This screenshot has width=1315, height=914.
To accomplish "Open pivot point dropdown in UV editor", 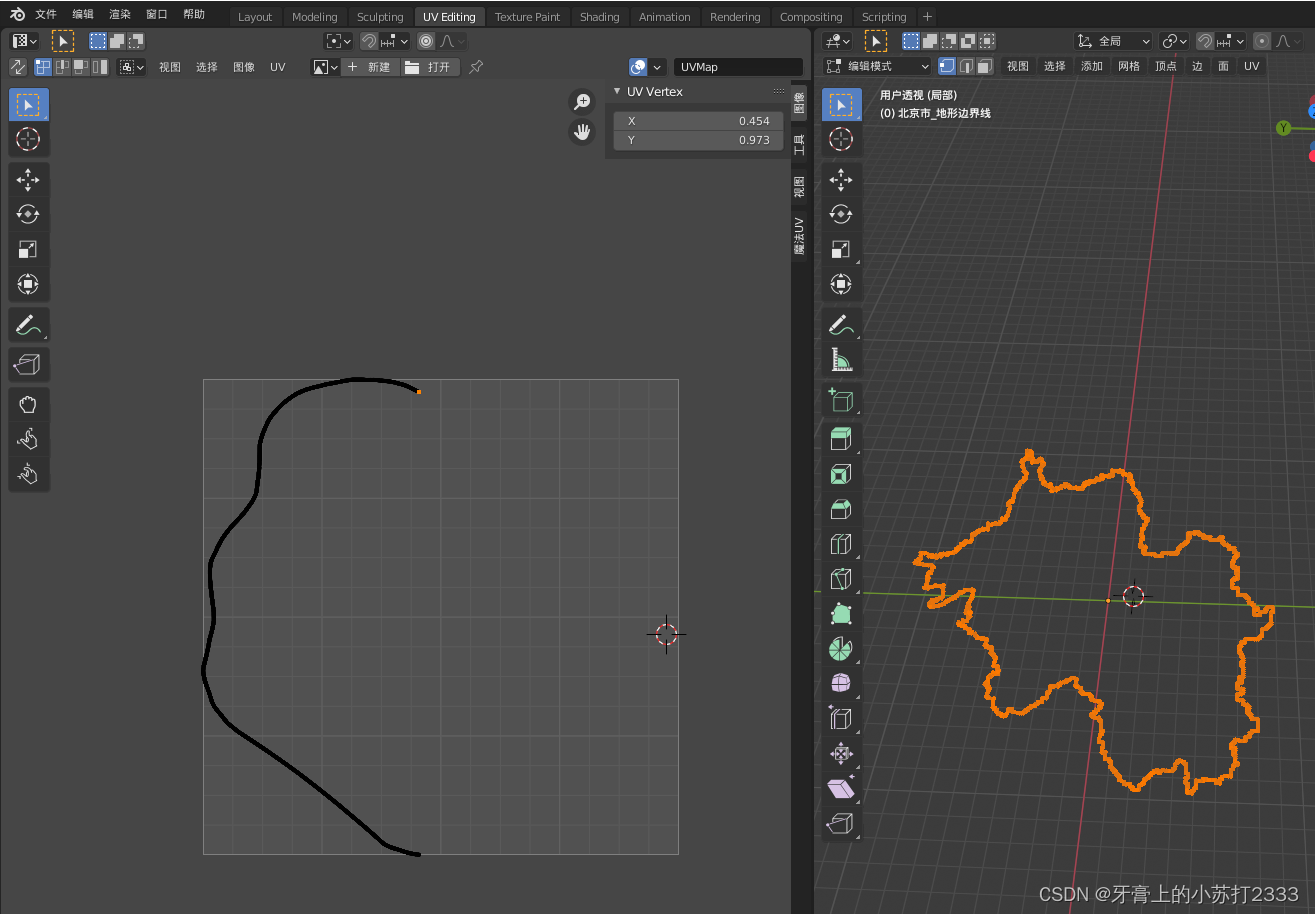I will [339, 41].
